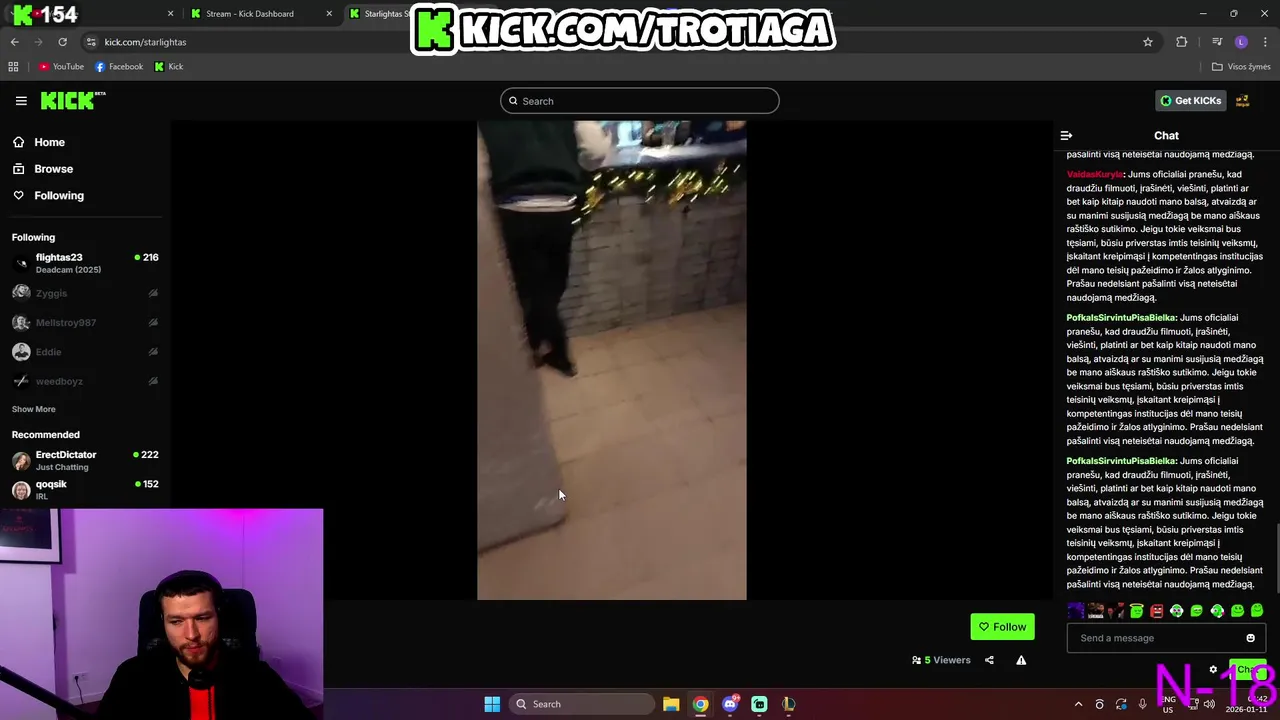The width and height of the screenshot is (1280, 720).
Task: Open the Windows Start menu
Action: point(492,704)
